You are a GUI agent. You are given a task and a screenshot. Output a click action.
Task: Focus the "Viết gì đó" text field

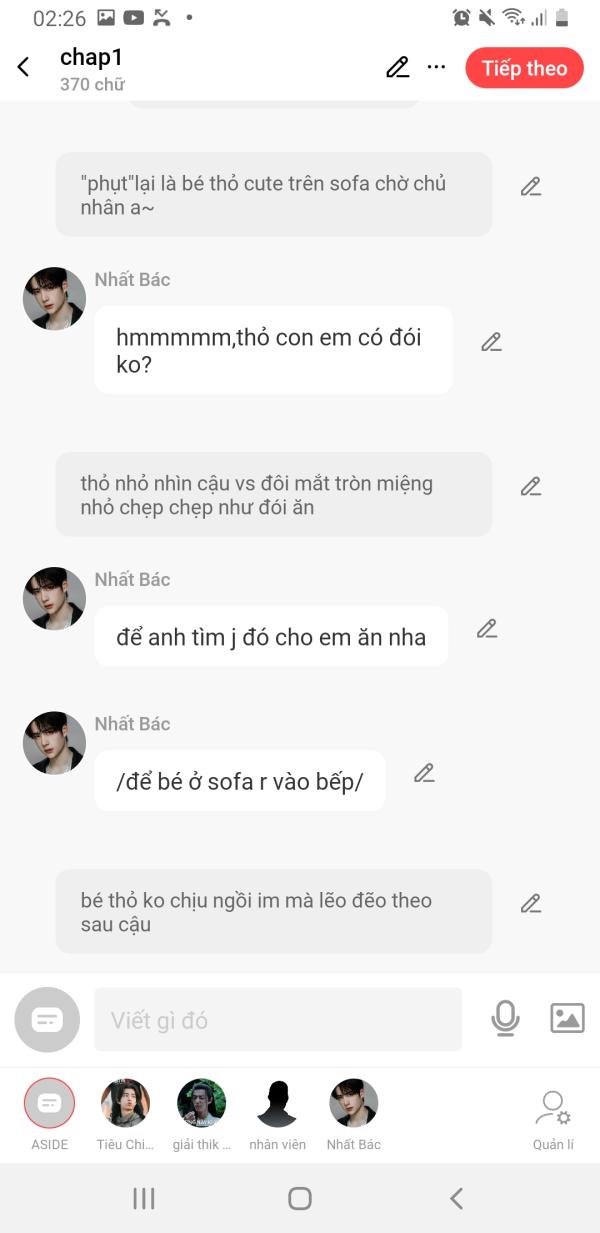click(x=278, y=1020)
